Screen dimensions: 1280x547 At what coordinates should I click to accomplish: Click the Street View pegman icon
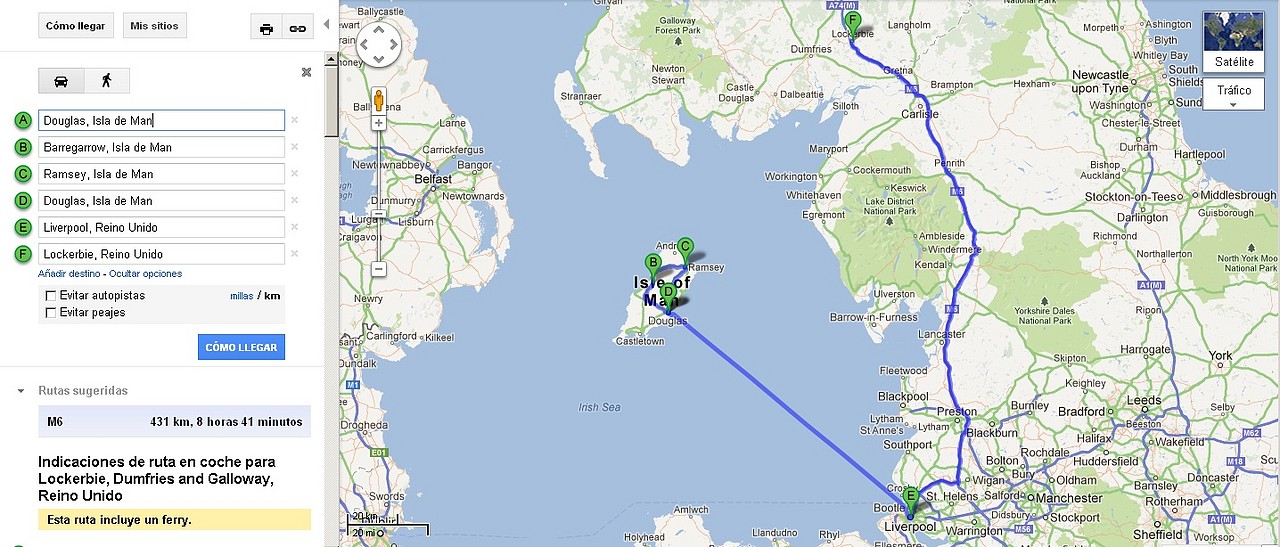coord(379,100)
